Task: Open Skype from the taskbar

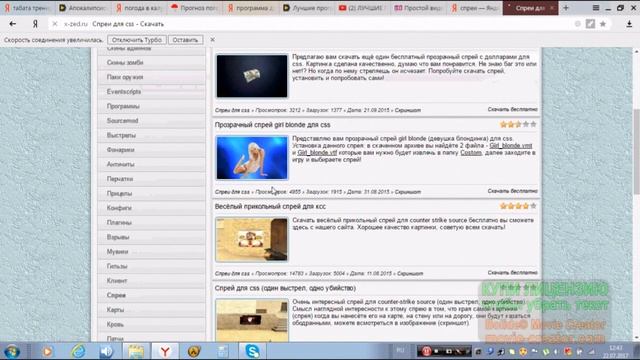Action: (x=252, y=351)
